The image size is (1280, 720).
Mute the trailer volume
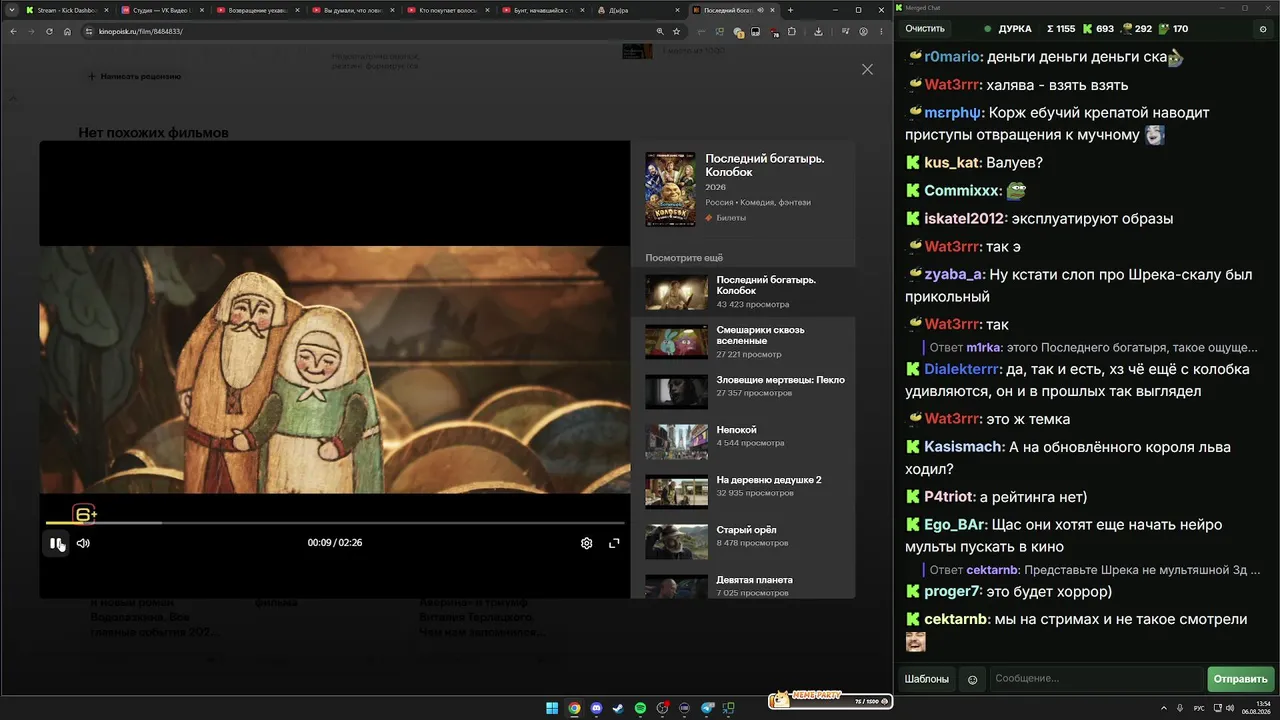click(x=83, y=543)
